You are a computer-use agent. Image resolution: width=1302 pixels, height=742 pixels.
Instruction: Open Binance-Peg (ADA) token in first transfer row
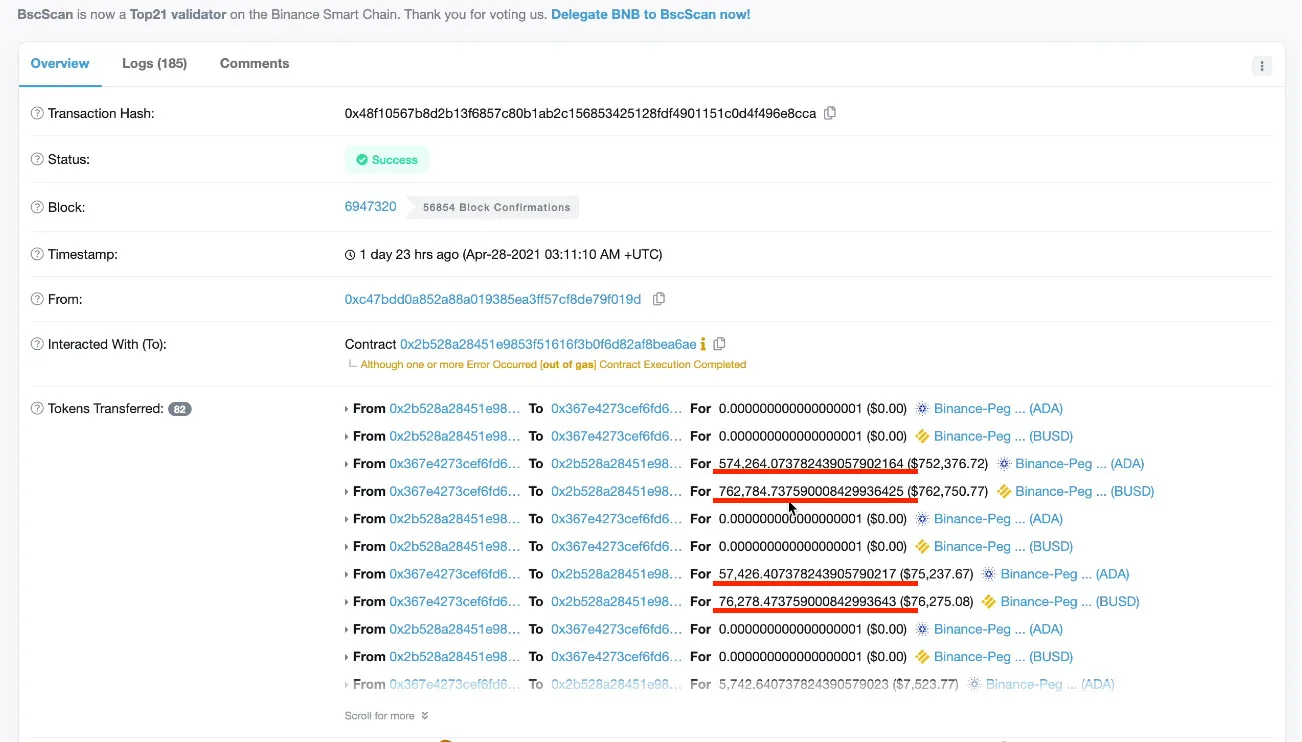[998, 408]
